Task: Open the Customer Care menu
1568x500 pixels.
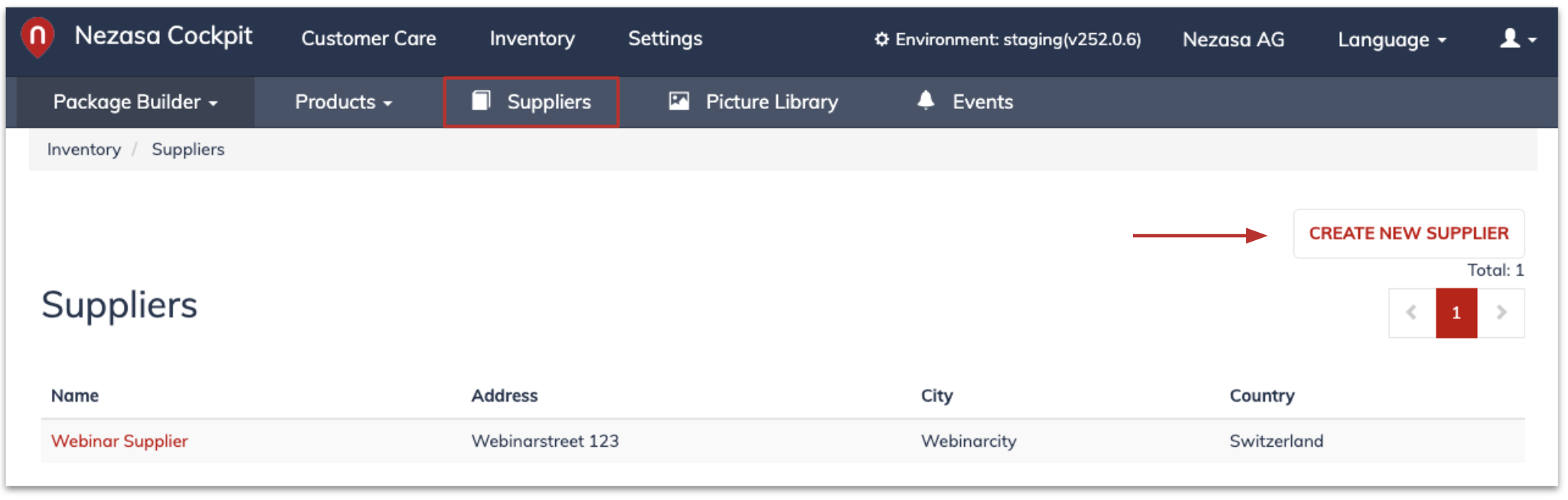Action: pyautogui.click(x=368, y=38)
